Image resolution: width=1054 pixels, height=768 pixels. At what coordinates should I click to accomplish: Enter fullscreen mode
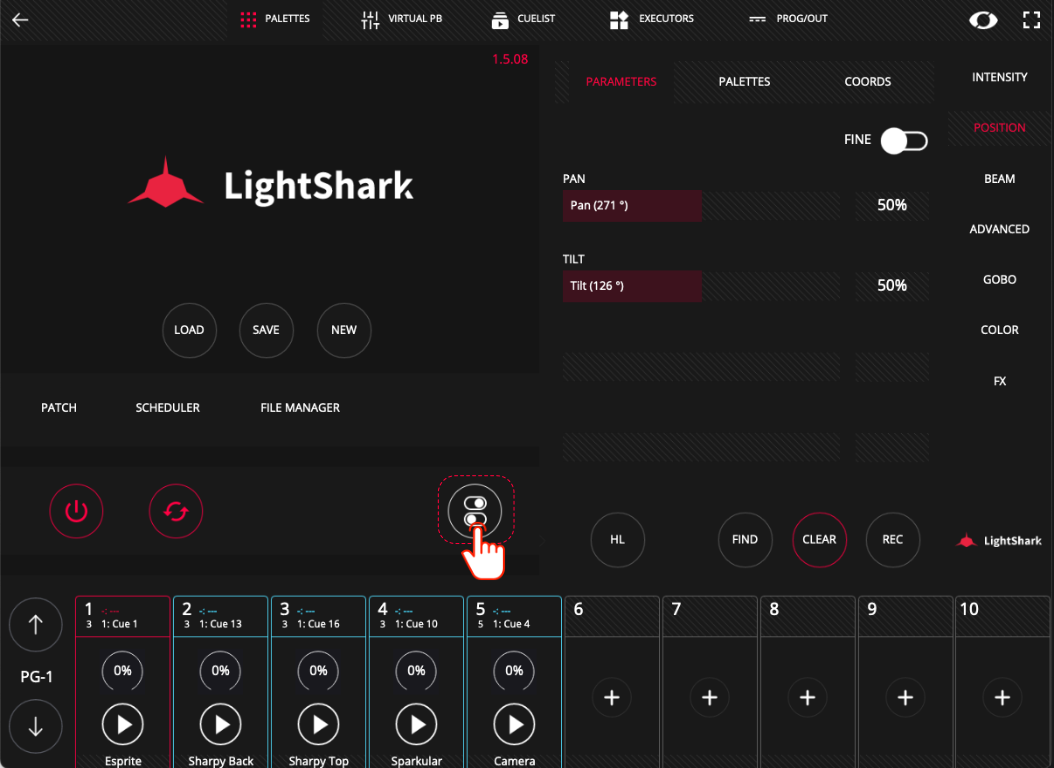[x=1031, y=20]
